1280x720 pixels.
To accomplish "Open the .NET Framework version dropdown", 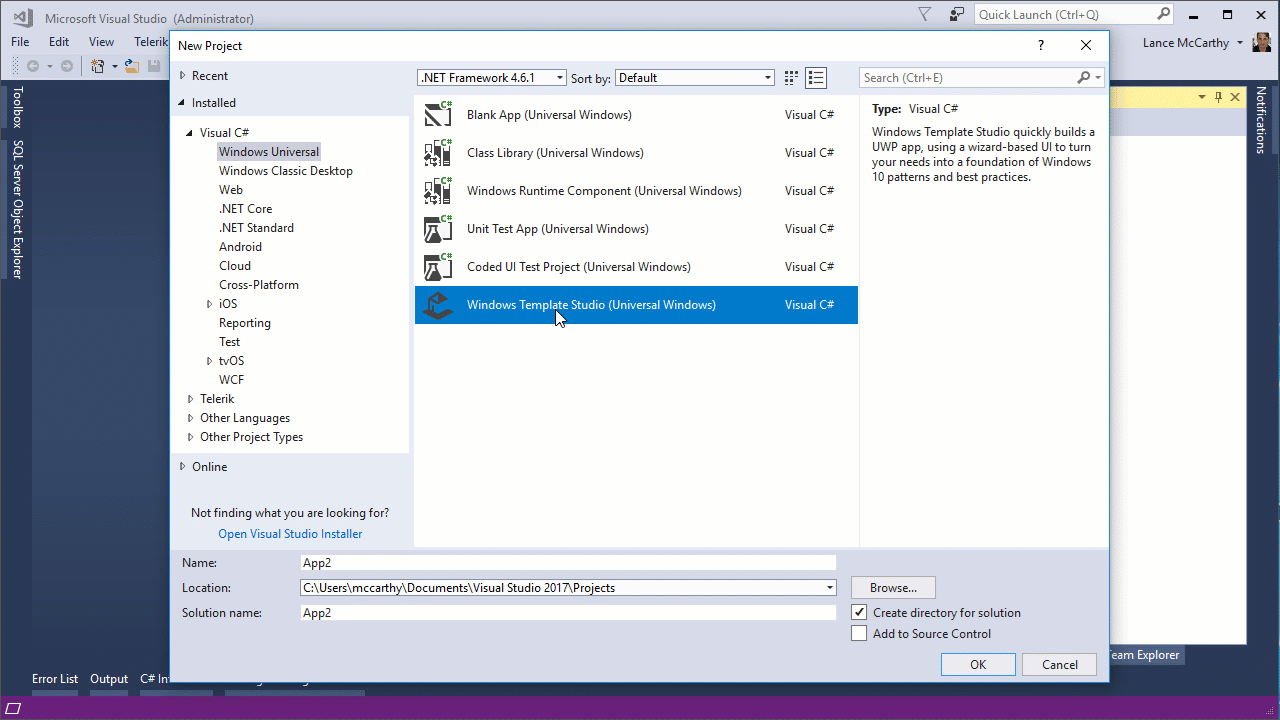I will [x=492, y=78].
